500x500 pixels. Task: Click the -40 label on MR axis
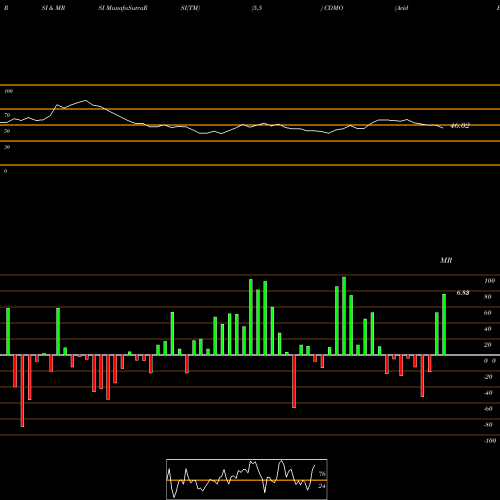coord(488,393)
